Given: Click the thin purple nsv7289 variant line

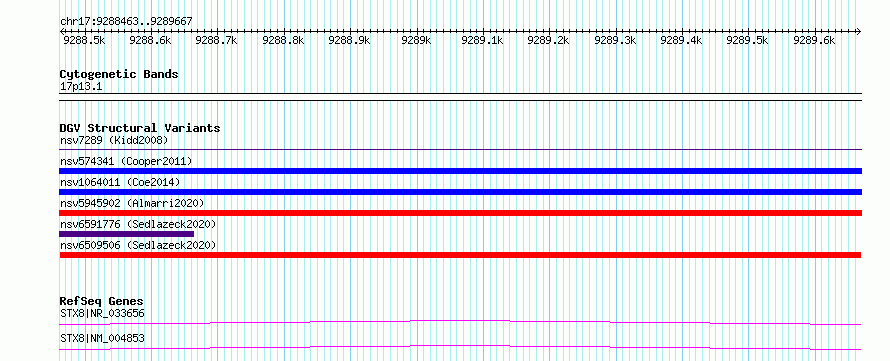Looking at the screenshot, I should pyautogui.click(x=460, y=150).
